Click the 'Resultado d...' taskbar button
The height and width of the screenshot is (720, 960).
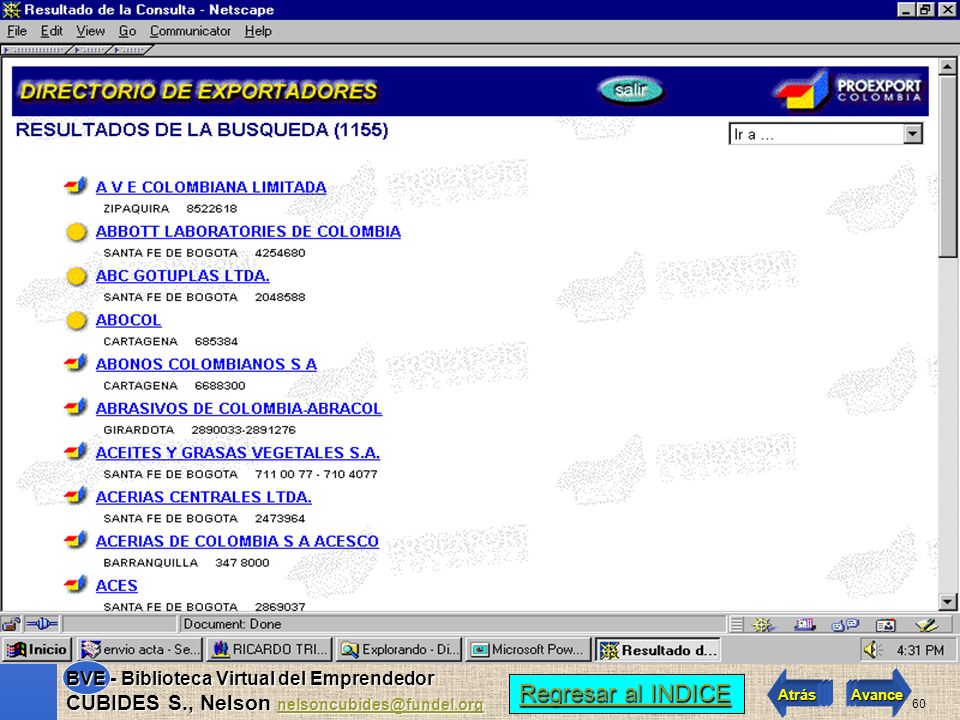[x=658, y=650]
